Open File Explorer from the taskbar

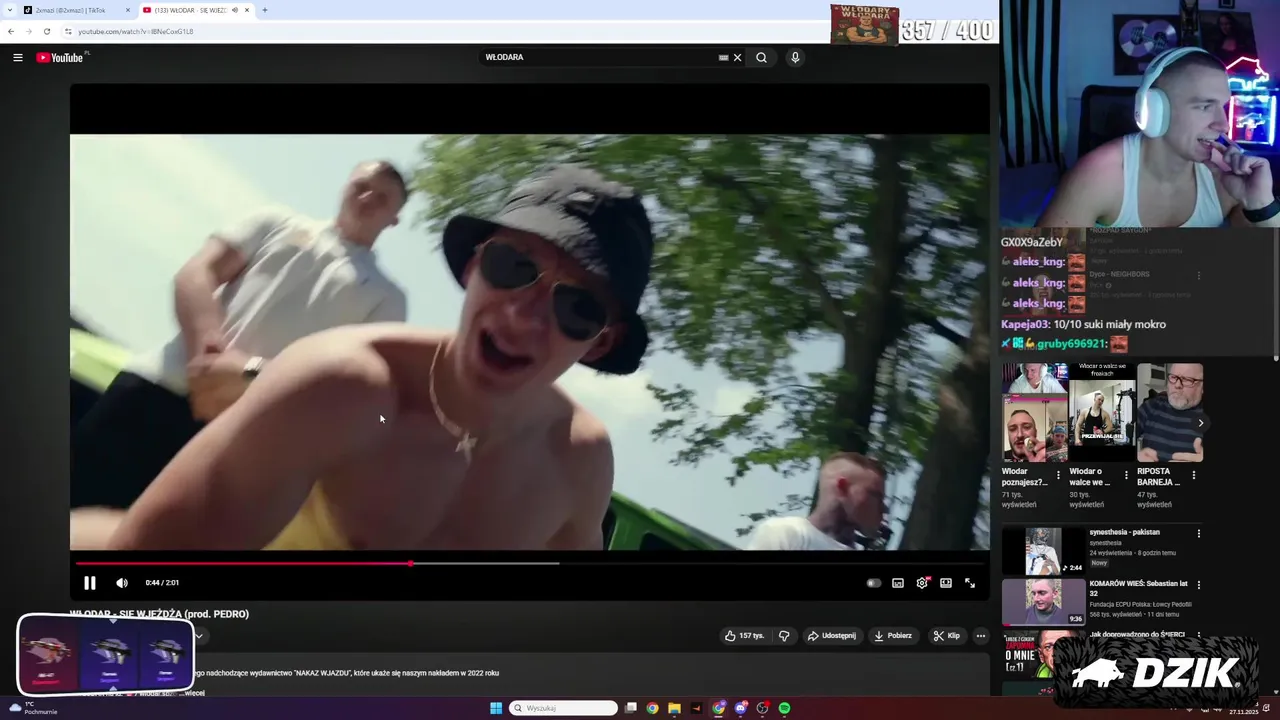674,708
